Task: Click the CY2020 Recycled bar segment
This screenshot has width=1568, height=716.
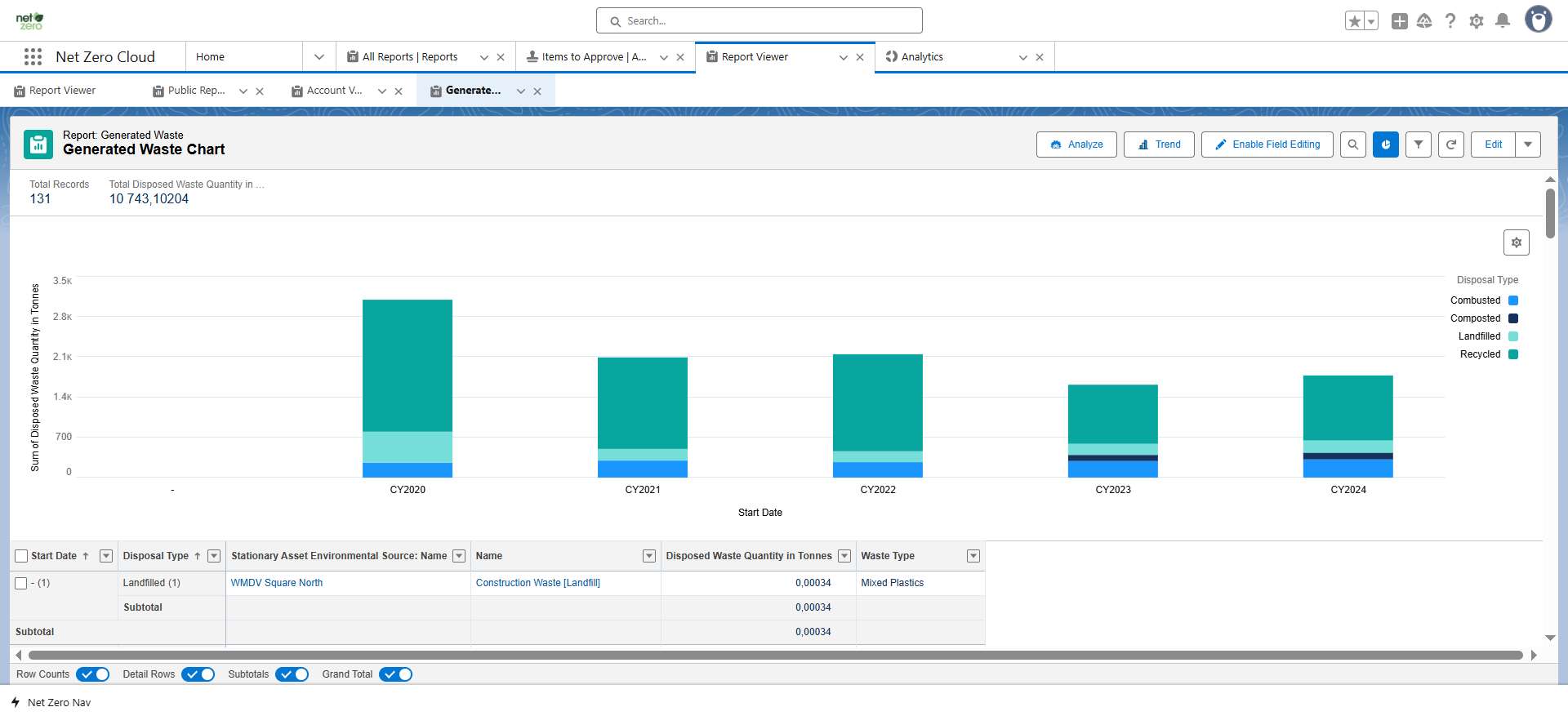Action: point(408,366)
